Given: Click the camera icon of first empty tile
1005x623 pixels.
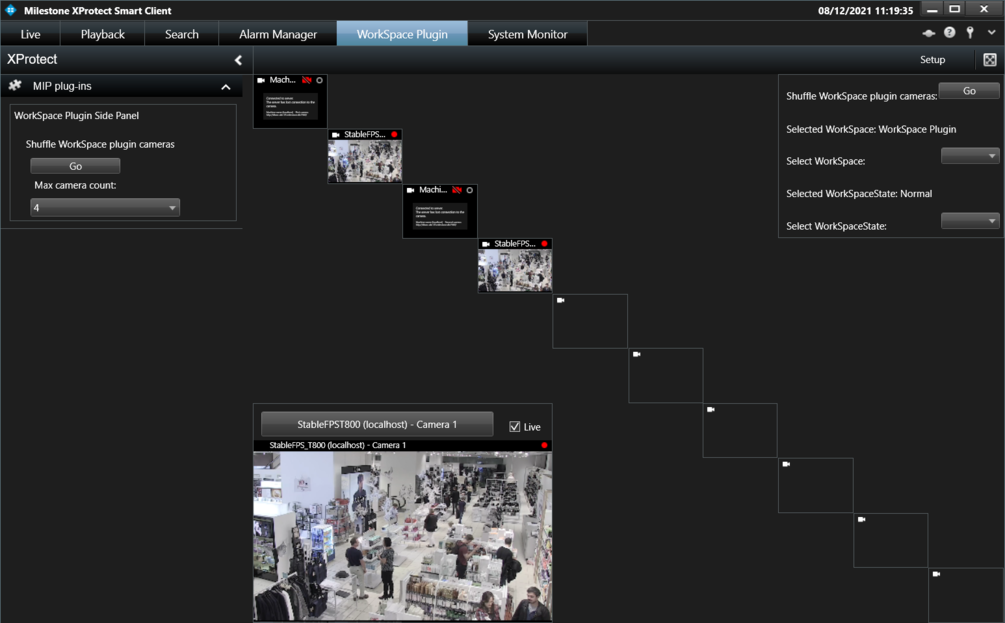Looking at the screenshot, I should pyautogui.click(x=561, y=300).
